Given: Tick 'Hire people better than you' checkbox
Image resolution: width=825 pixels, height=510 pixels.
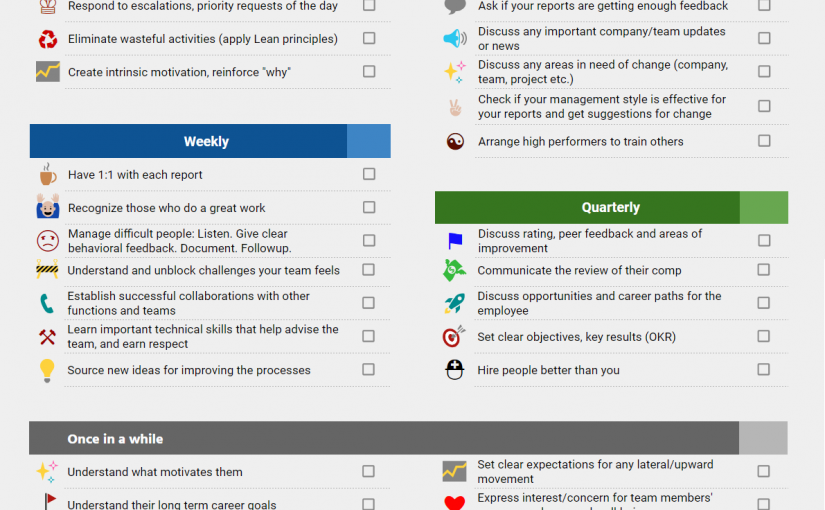Looking at the screenshot, I should (x=764, y=370).
